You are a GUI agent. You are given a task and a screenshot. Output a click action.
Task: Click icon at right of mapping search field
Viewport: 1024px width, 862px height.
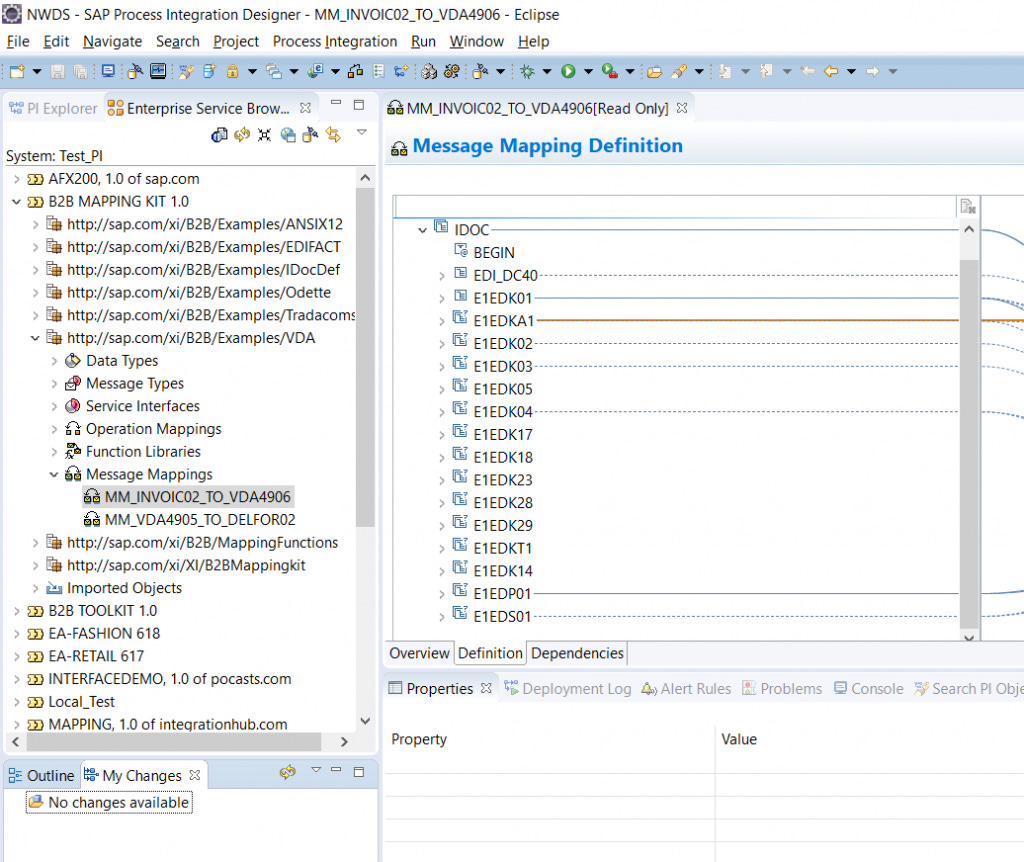pos(968,207)
